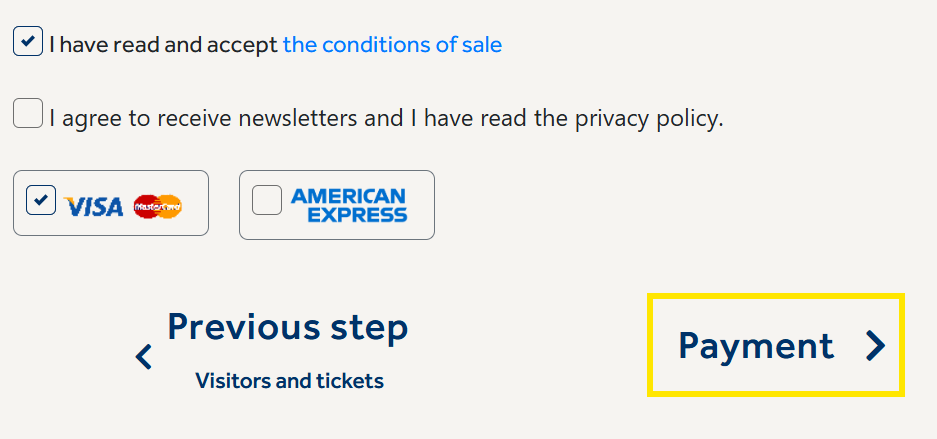937x439 pixels.
Task: Uncheck the conditions of sale checkbox
Action: click(28, 42)
